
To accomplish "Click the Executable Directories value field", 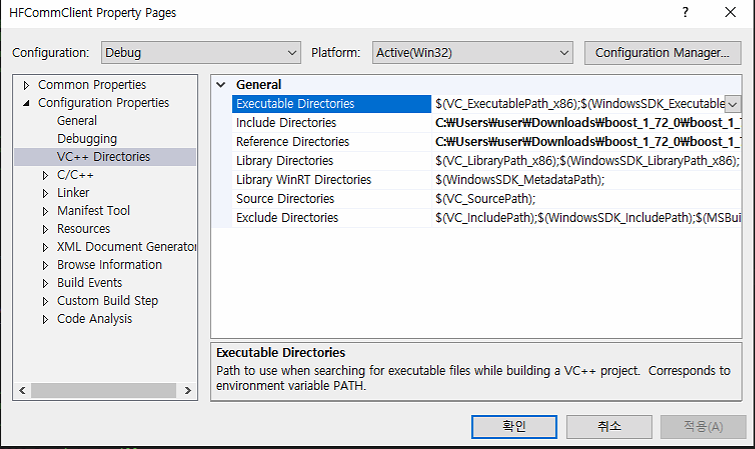I will (578, 104).
